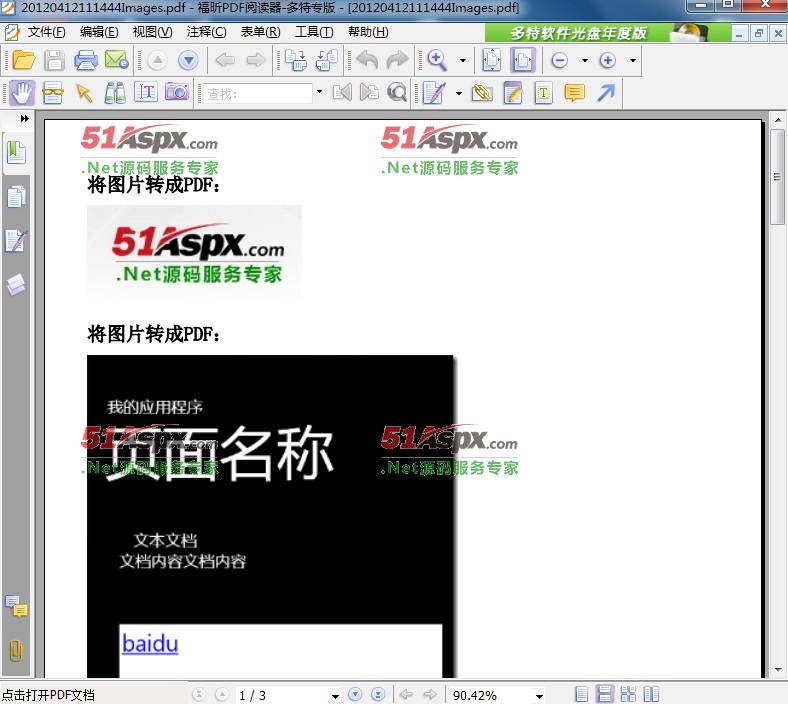The image size is (788, 704).
Task: Go to next page in status bar
Action: click(x=355, y=695)
